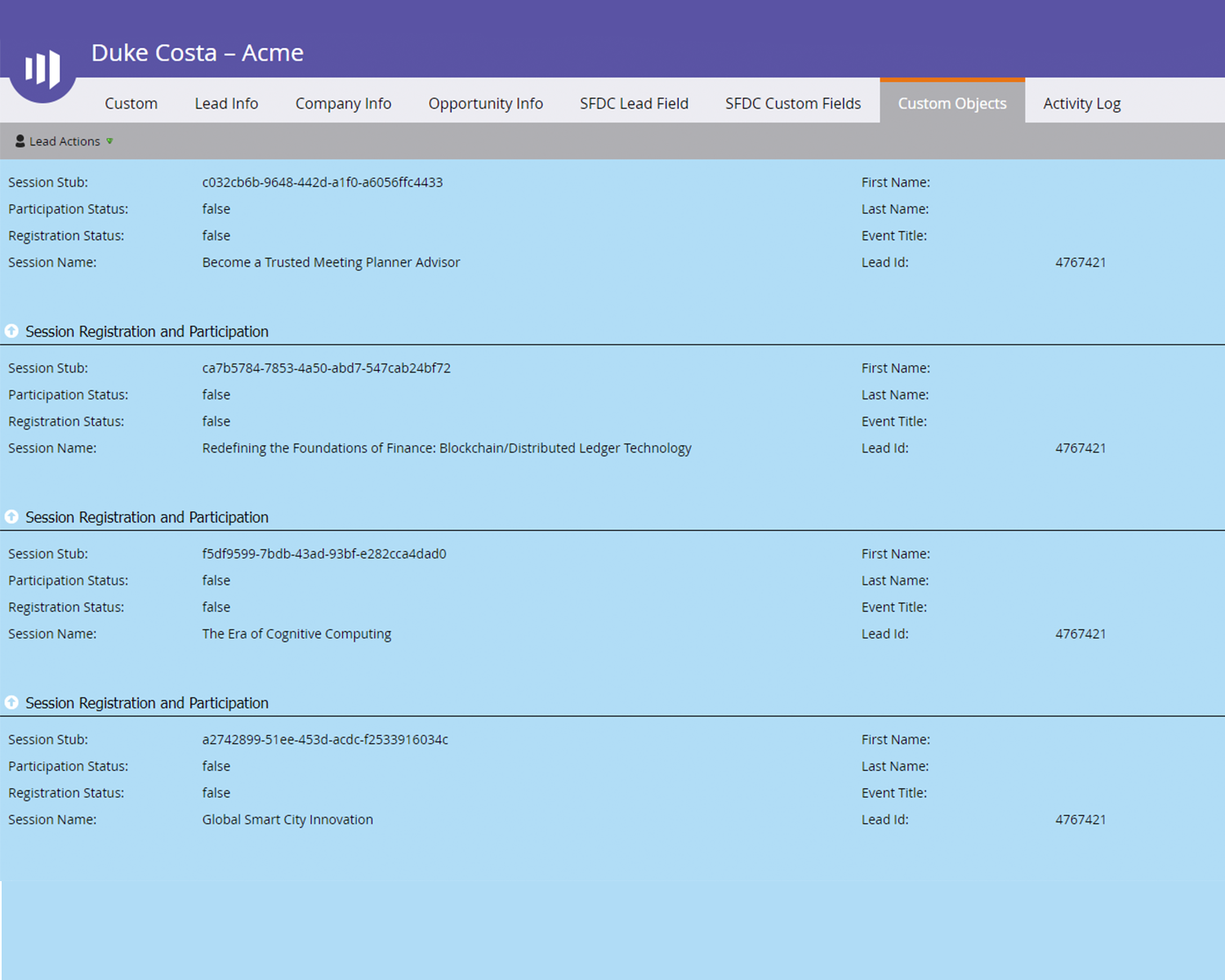The height and width of the screenshot is (980, 1225).
Task: Select the Opportunity Info tab
Action: (x=485, y=104)
